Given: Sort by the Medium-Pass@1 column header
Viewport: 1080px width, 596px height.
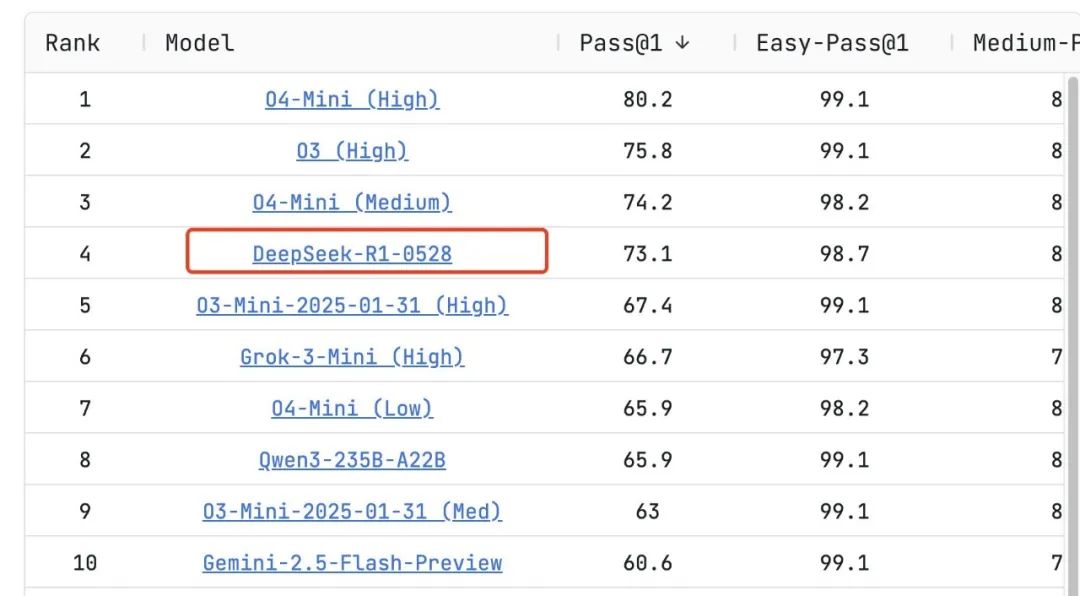Looking at the screenshot, I should [1026, 43].
